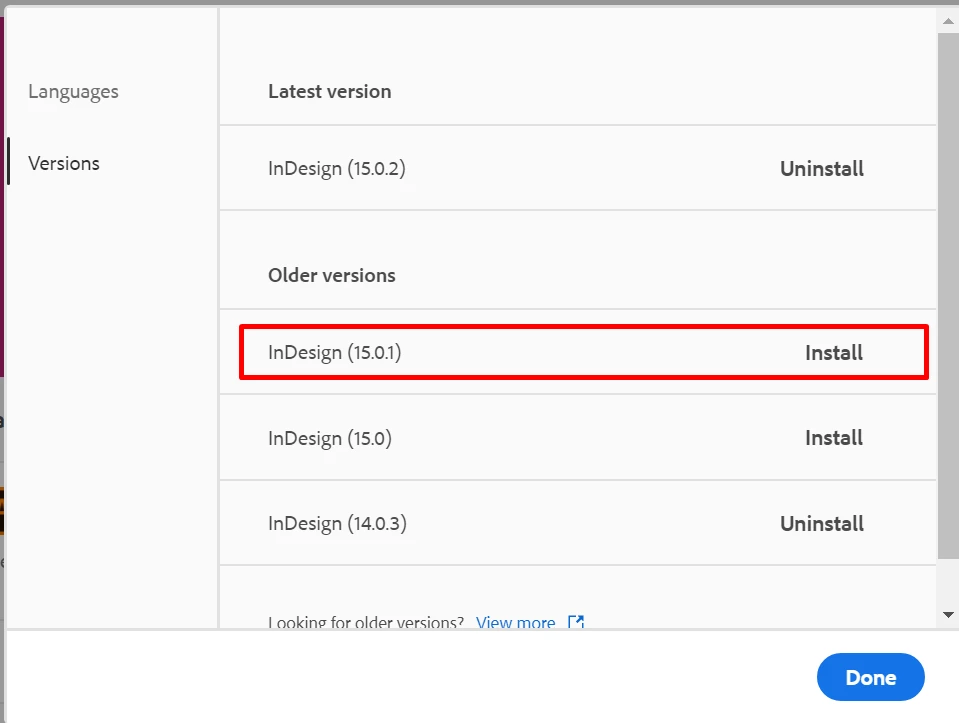Install InDesign (15.0.1)
The image size is (959, 723).
click(x=834, y=352)
